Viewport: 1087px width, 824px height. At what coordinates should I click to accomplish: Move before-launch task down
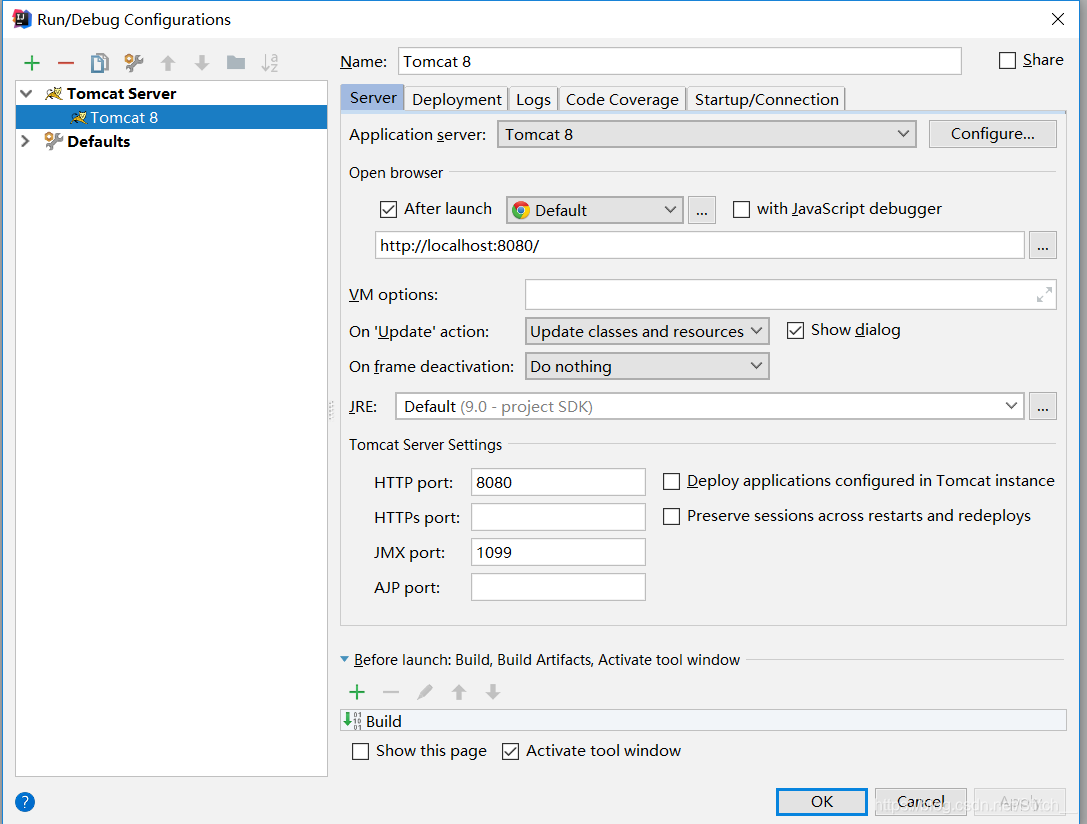click(493, 692)
